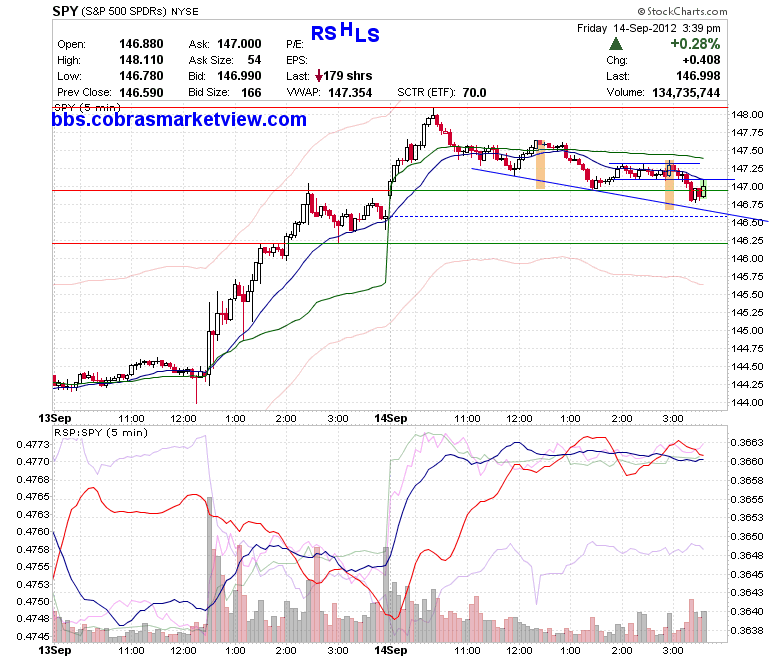Click the SCTR (ETF) value 70.0

pyautogui.click(x=474, y=93)
